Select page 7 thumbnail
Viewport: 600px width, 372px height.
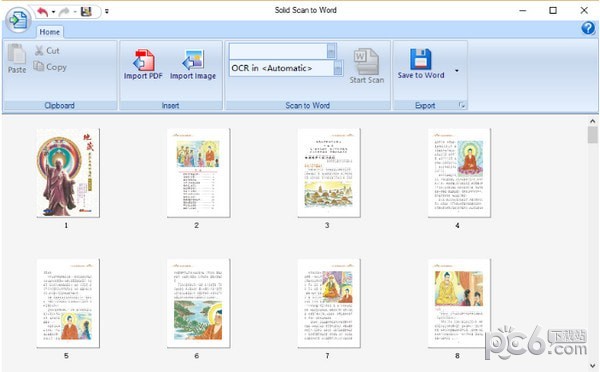329,303
